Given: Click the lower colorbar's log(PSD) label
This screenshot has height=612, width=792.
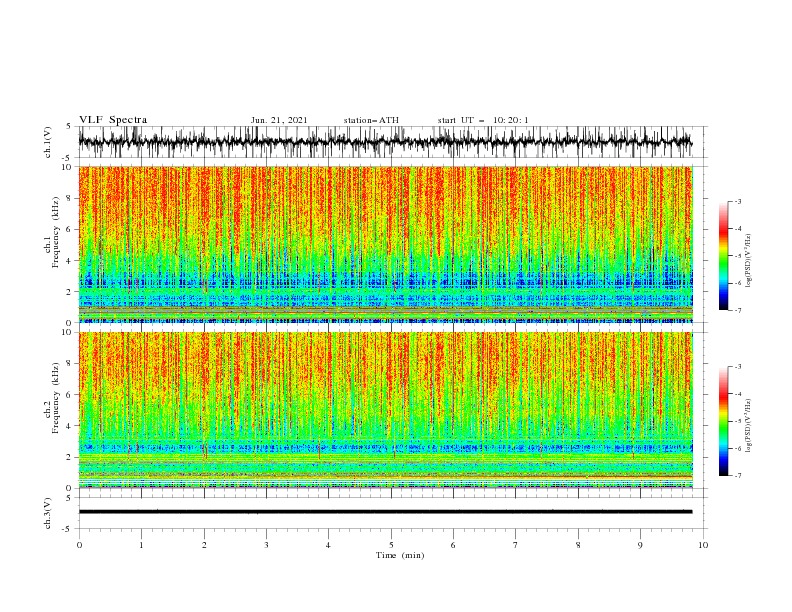Looking at the screenshot, I should (x=748, y=426).
